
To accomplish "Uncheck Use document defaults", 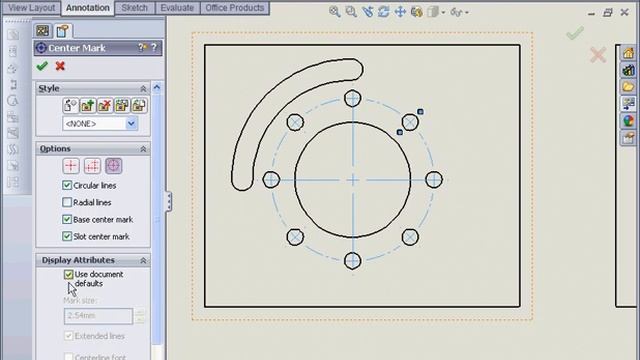I will 69,274.
